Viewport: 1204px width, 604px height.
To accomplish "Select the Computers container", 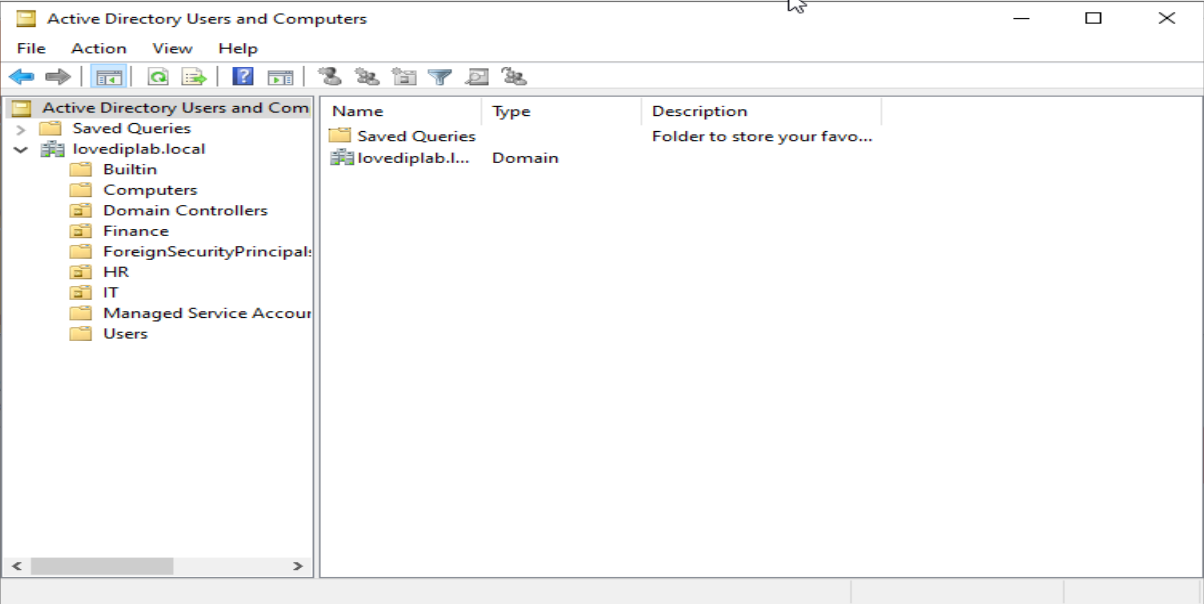I will [150, 190].
